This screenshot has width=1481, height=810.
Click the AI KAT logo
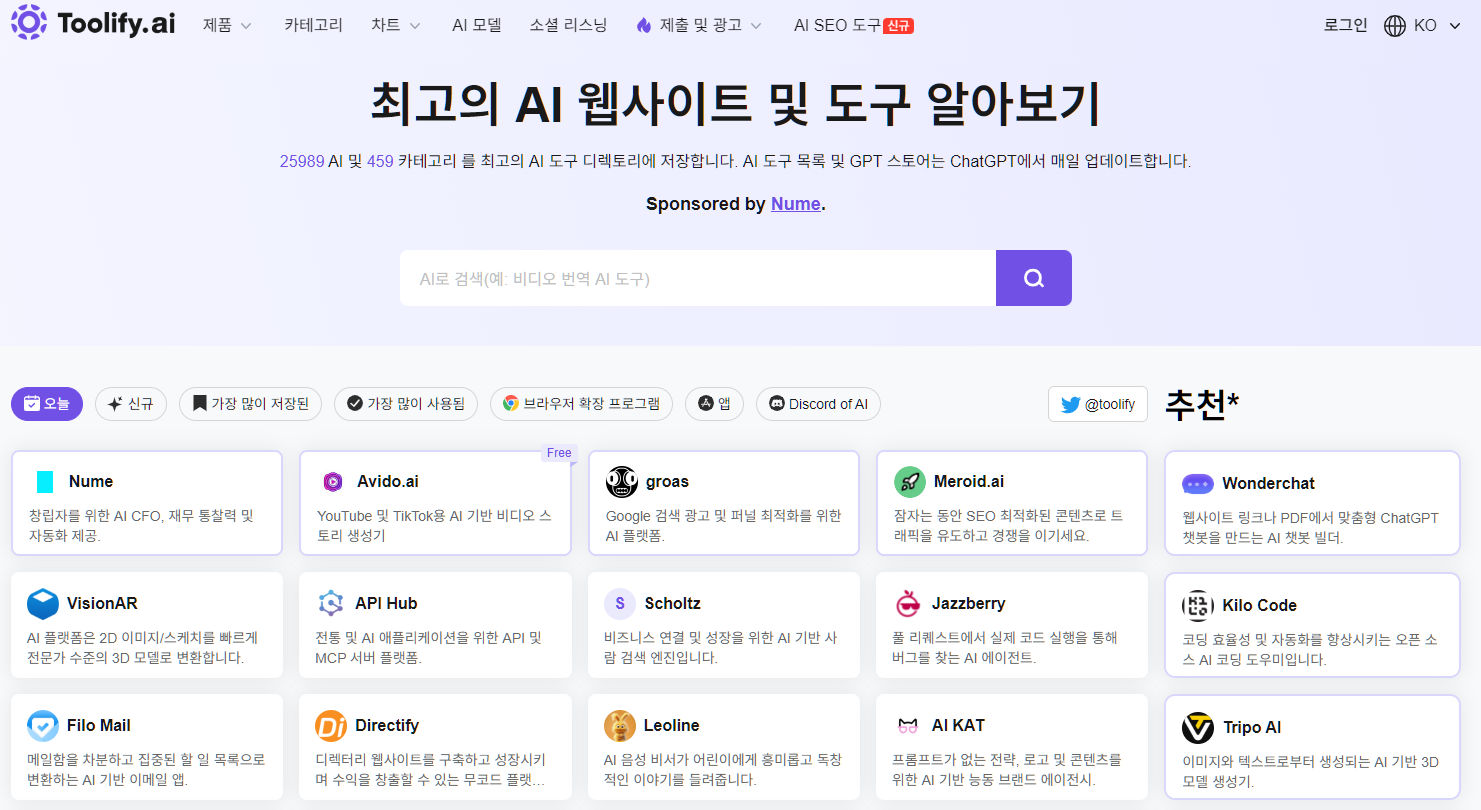pos(908,726)
